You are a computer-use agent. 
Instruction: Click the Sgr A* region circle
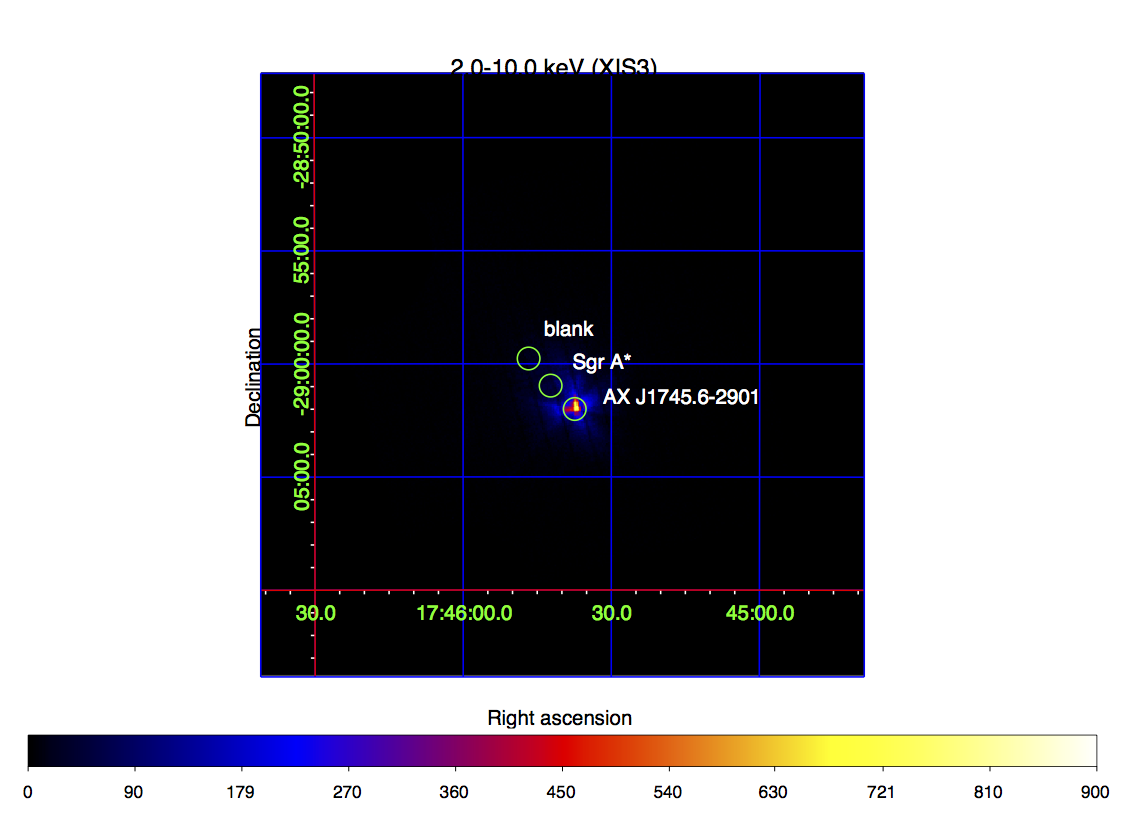pyautogui.click(x=551, y=386)
